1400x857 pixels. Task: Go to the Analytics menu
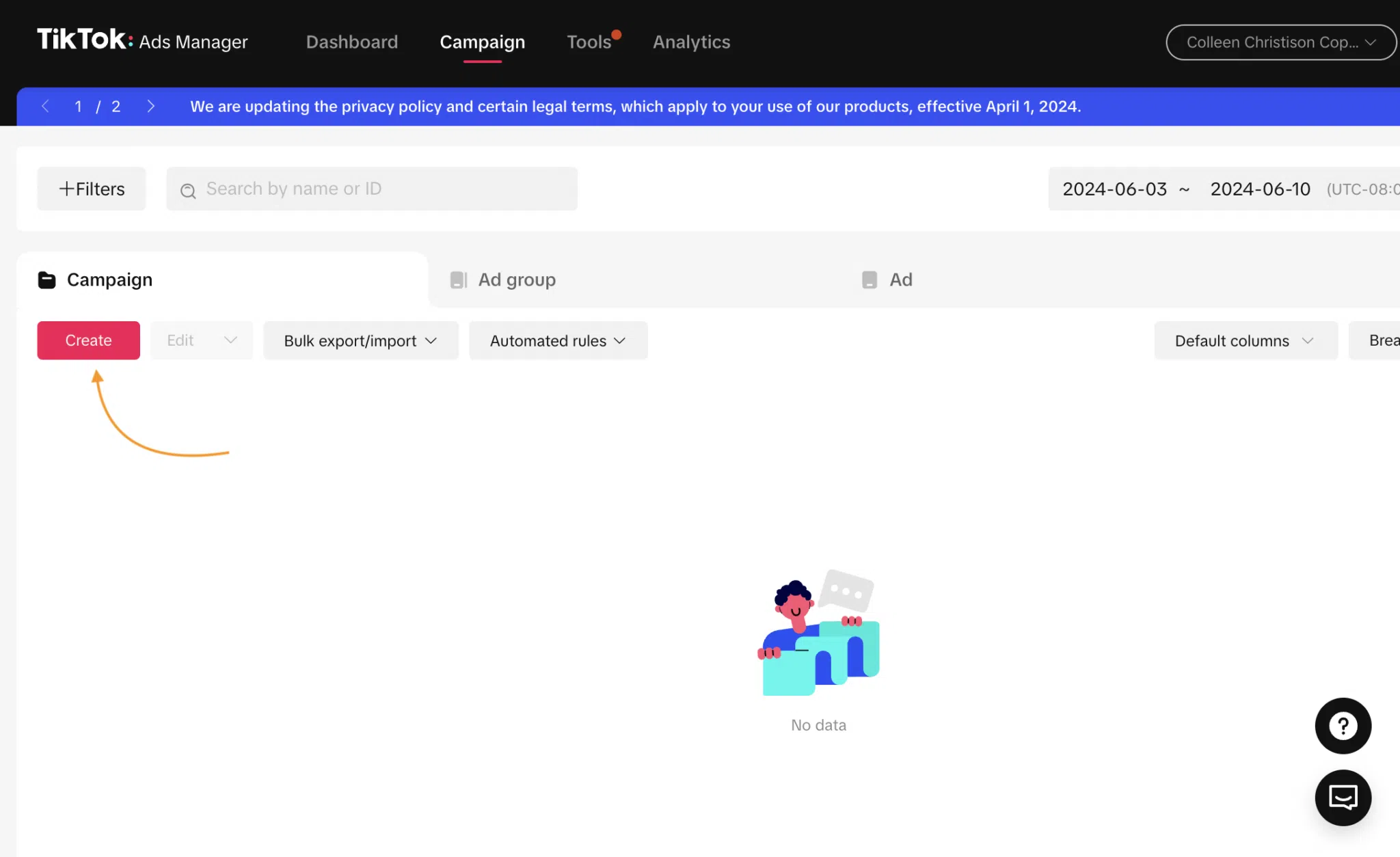pos(691,42)
